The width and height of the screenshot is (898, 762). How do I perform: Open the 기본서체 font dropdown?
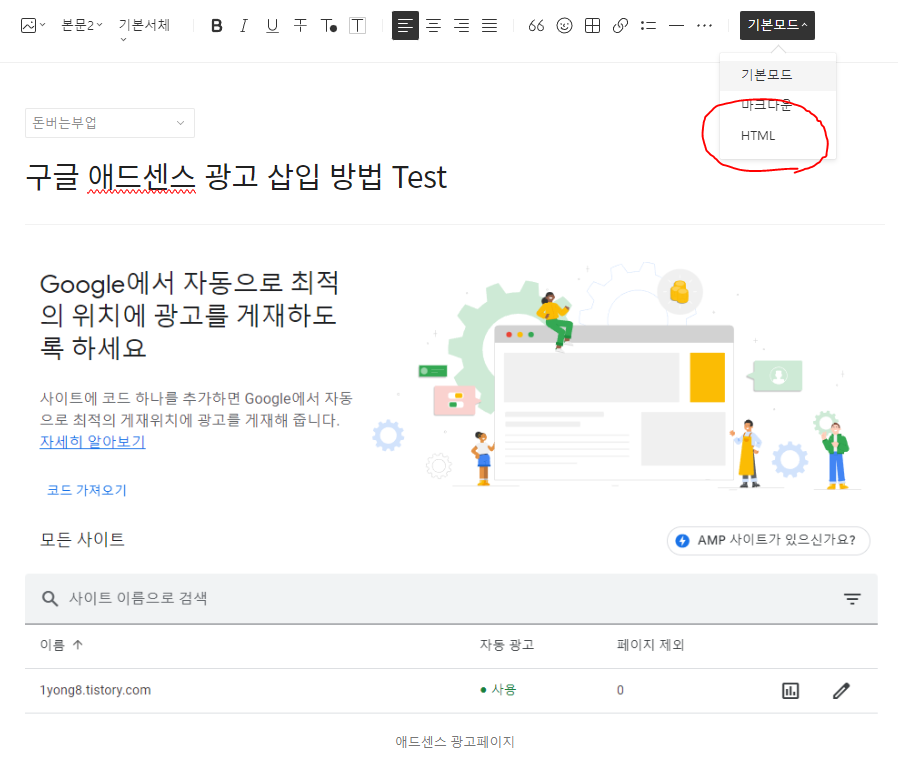(x=144, y=29)
